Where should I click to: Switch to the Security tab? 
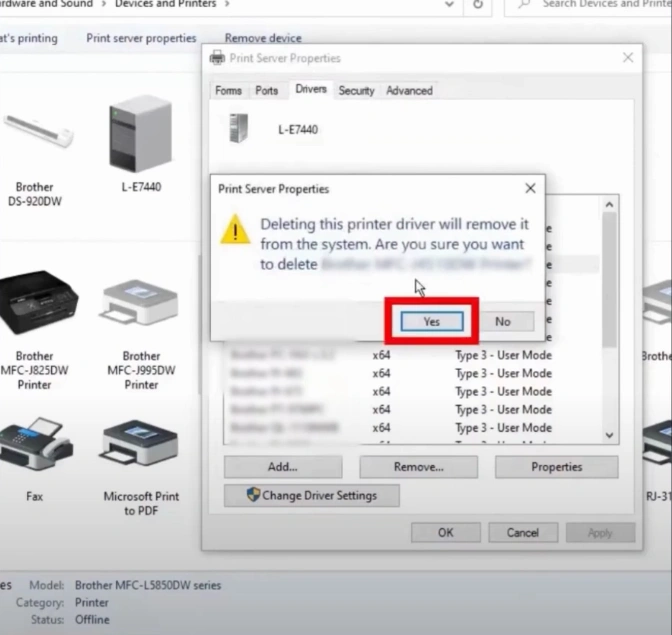(356, 90)
